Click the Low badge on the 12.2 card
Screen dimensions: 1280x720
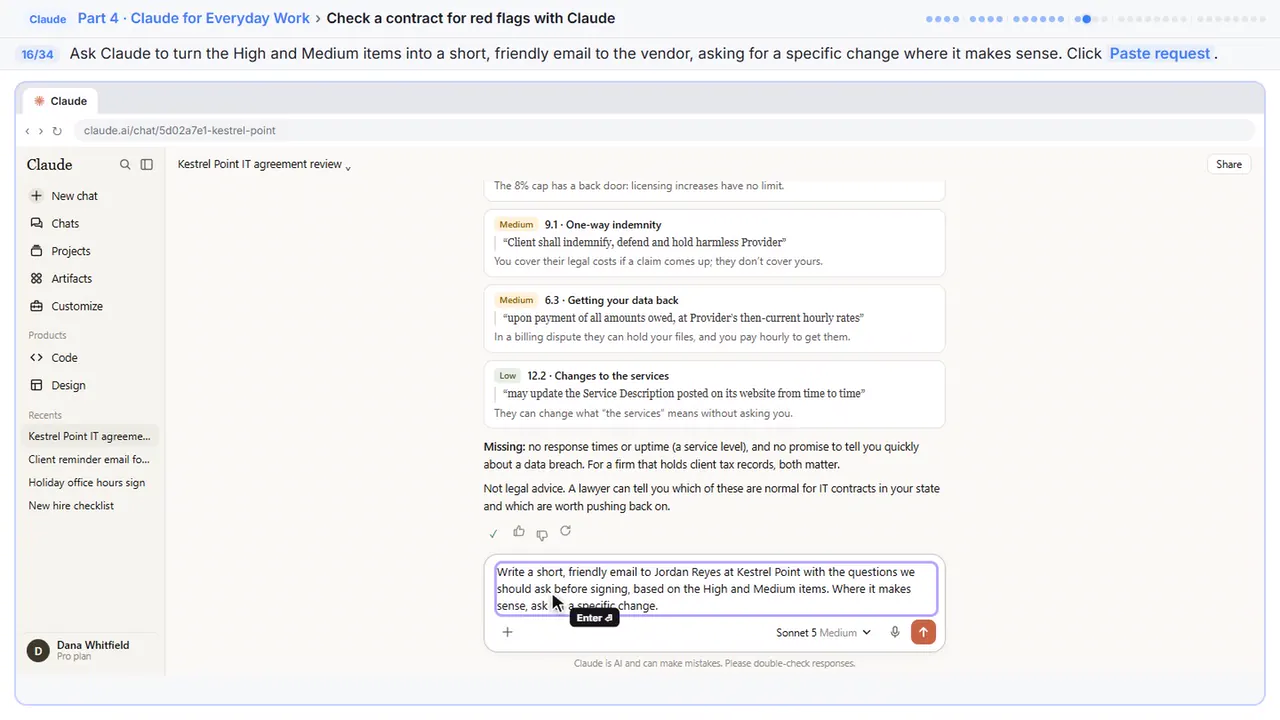[508, 376]
